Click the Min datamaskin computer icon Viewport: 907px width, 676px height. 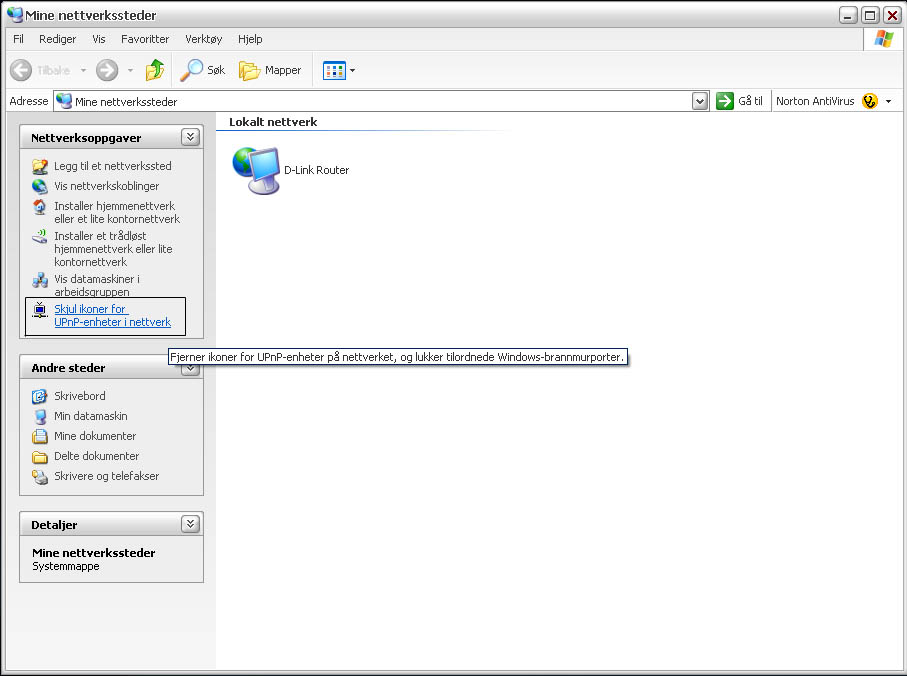click(x=40, y=416)
